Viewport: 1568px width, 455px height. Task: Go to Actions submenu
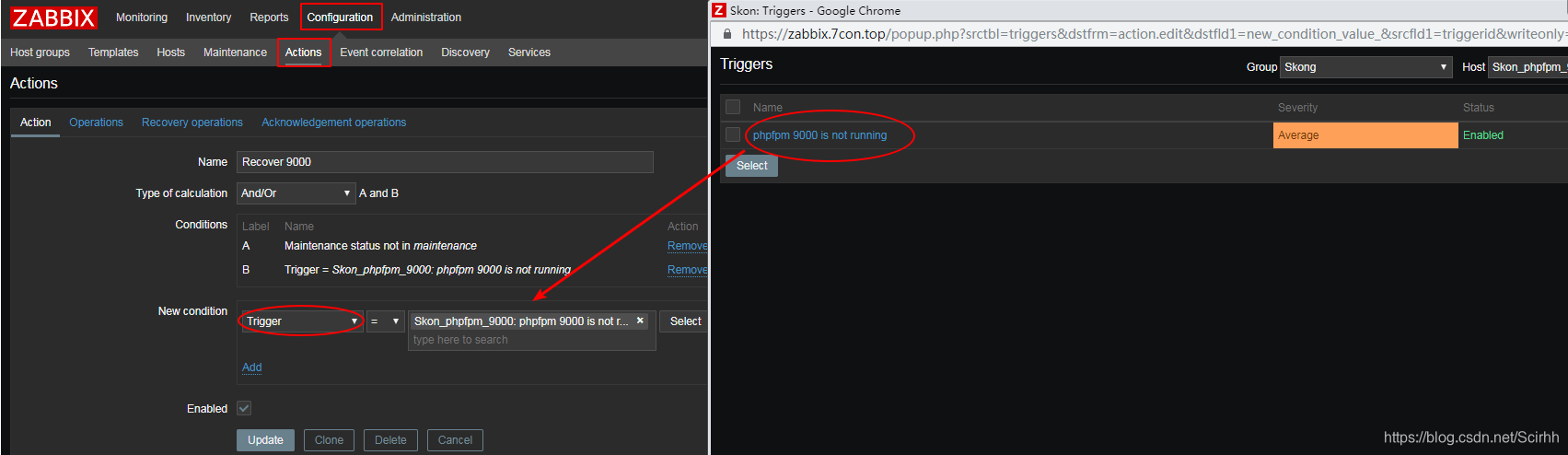304,52
